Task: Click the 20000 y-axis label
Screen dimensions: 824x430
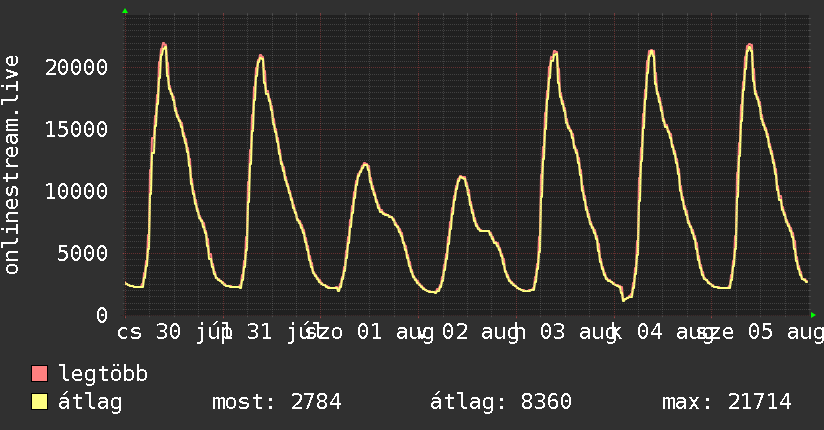Action: click(x=77, y=67)
